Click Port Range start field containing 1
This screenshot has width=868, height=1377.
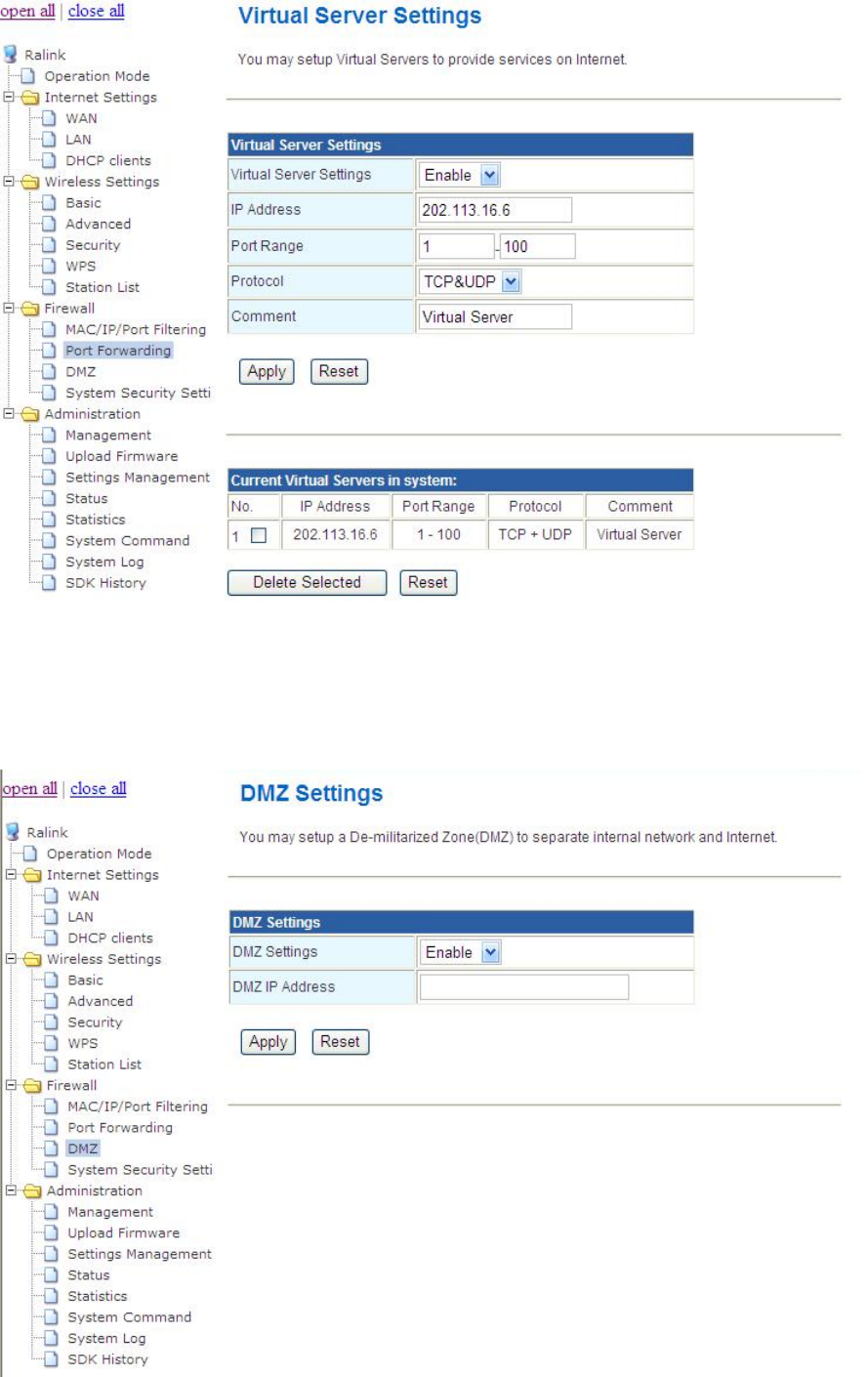click(x=456, y=246)
